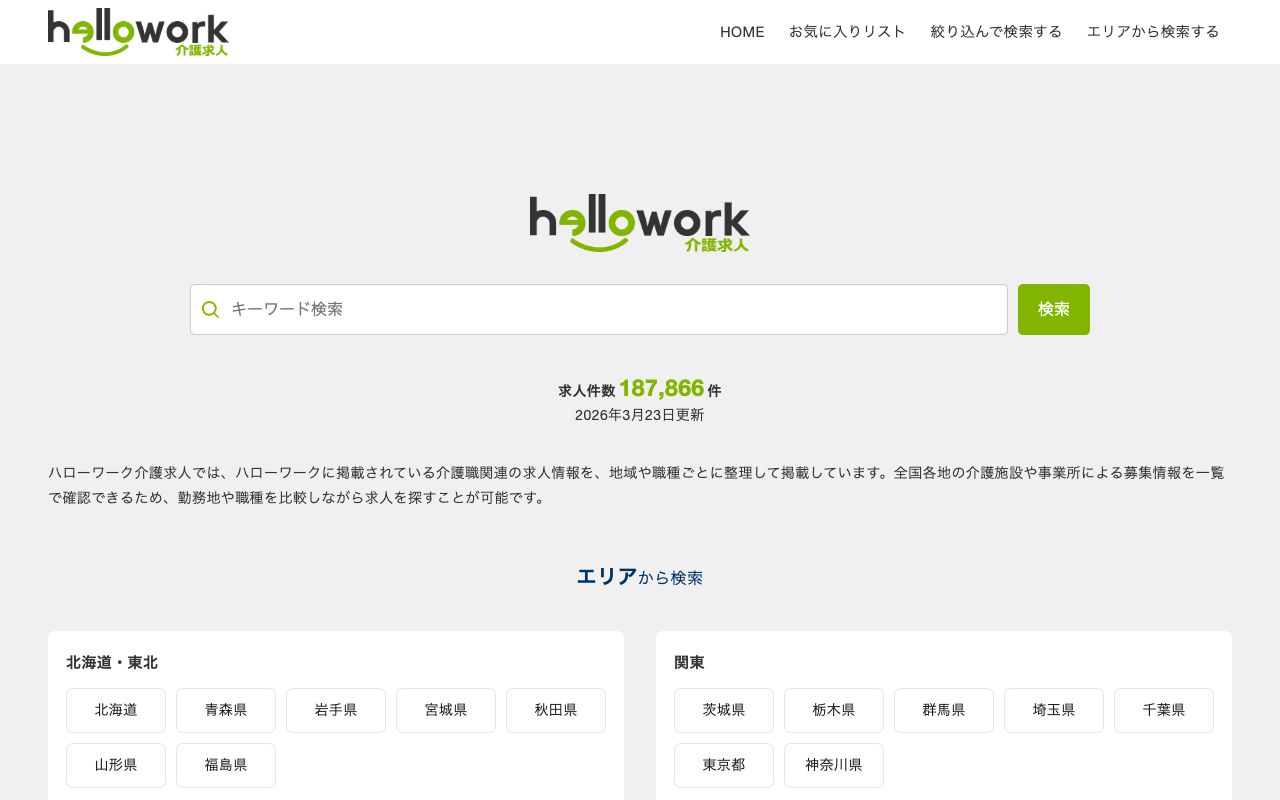1280x800 pixels.
Task: Click the 秋田県 prefecture button
Action: tap(556, 710)
